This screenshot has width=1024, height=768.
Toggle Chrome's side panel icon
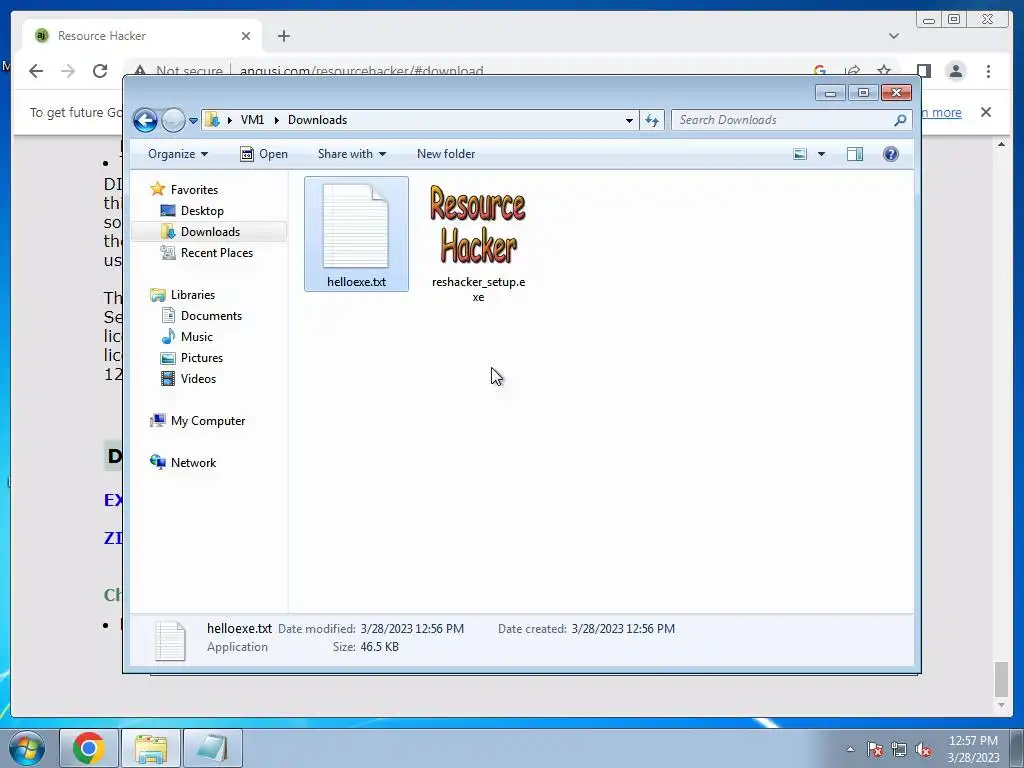(x=923, y=71)
